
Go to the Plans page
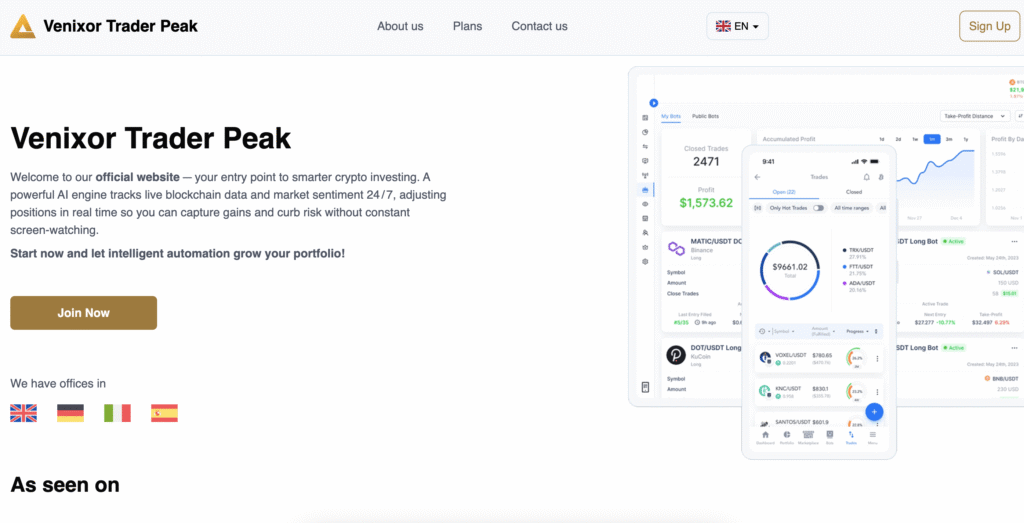tap(467, 26)
